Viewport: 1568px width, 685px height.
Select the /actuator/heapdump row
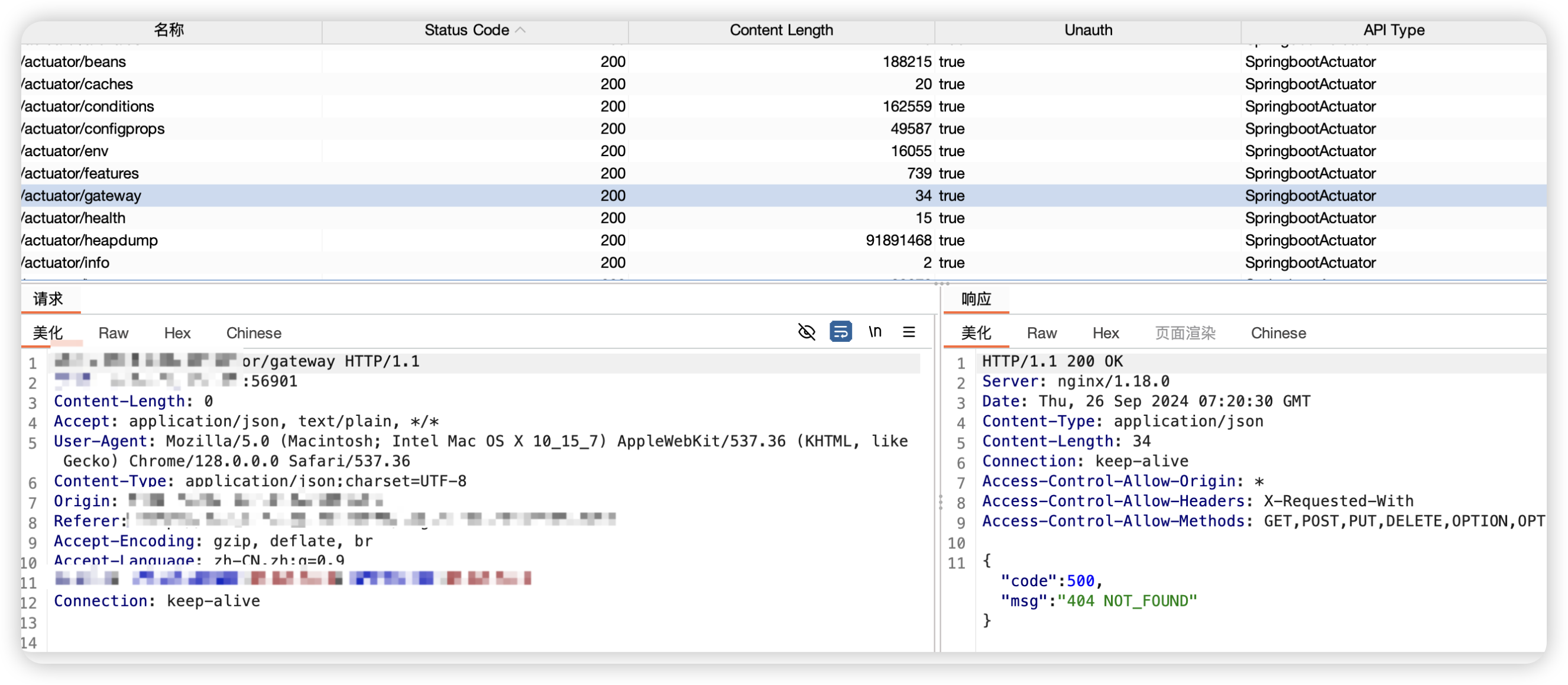pyautogui.click(x=783, y=241)
